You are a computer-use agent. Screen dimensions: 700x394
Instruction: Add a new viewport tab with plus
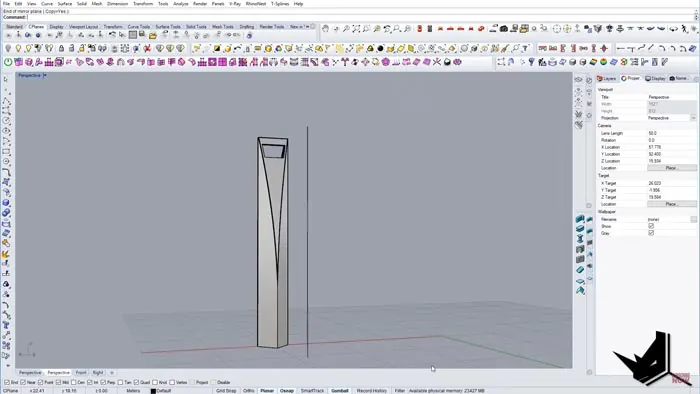pos(112,373)
